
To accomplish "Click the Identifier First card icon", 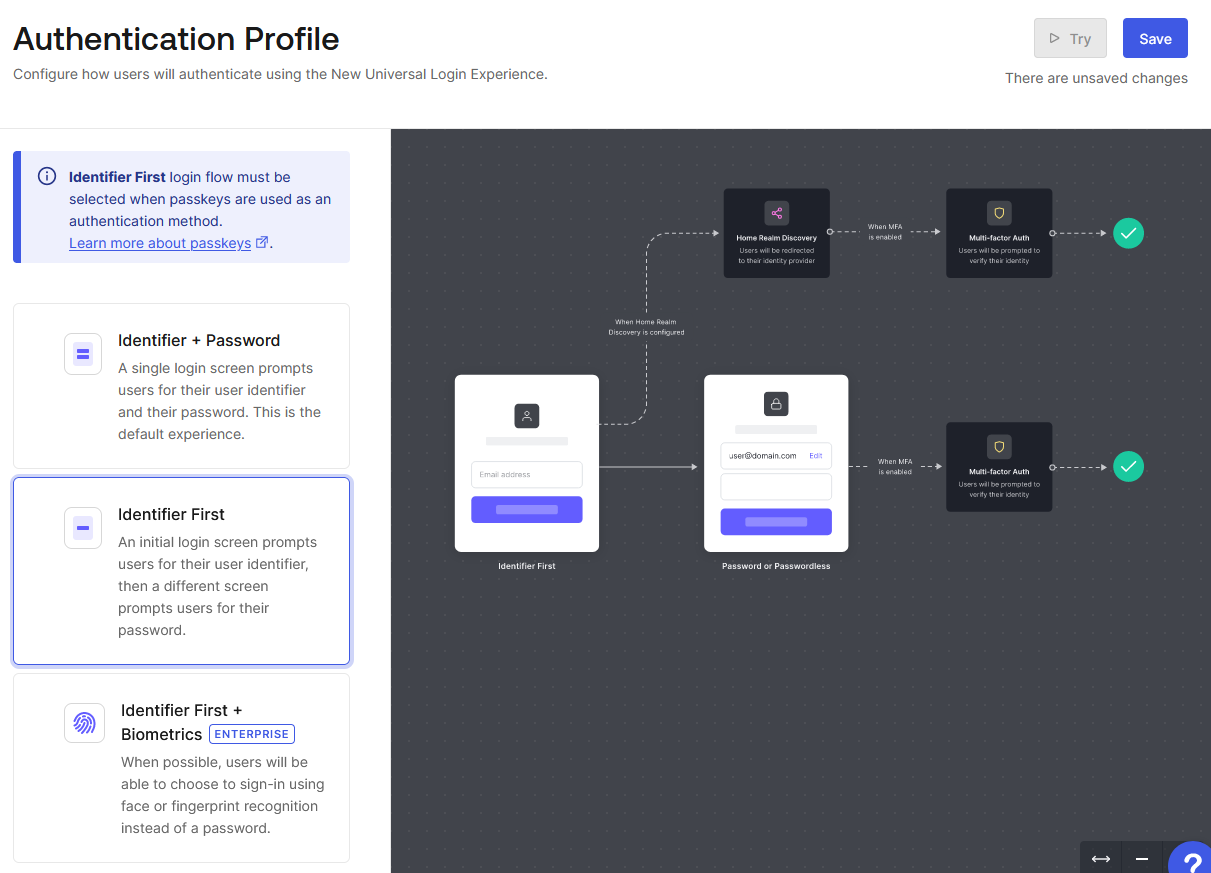I will point(83,527).
